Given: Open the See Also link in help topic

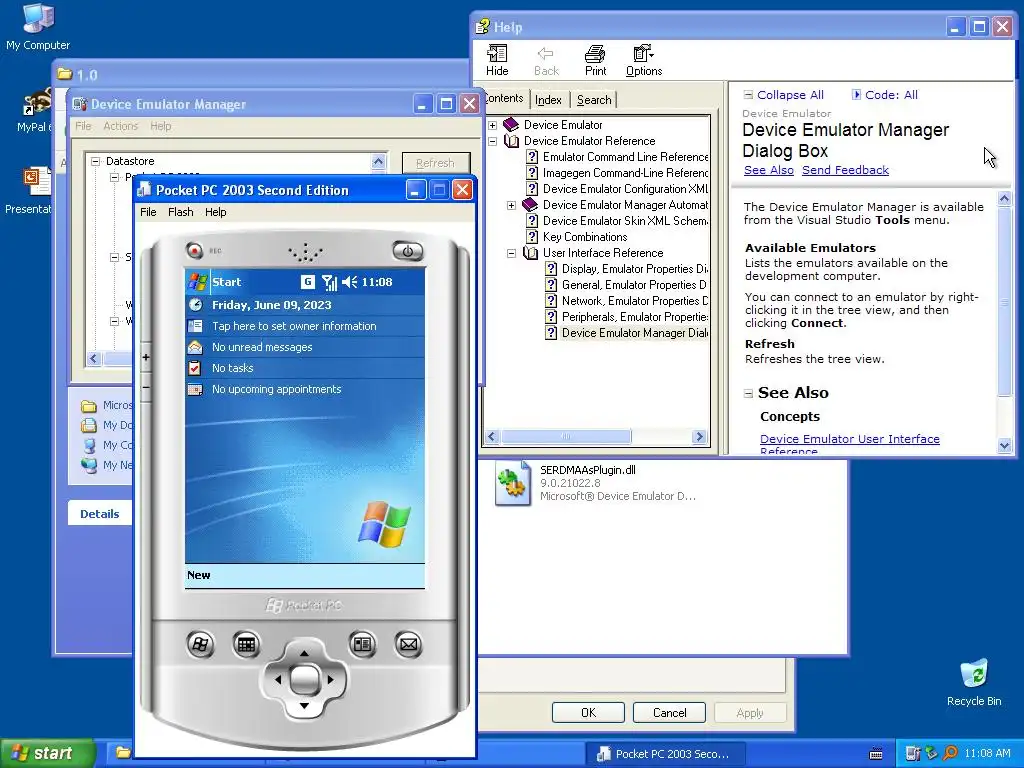Looking at the screenshot, I should [769, 170].
